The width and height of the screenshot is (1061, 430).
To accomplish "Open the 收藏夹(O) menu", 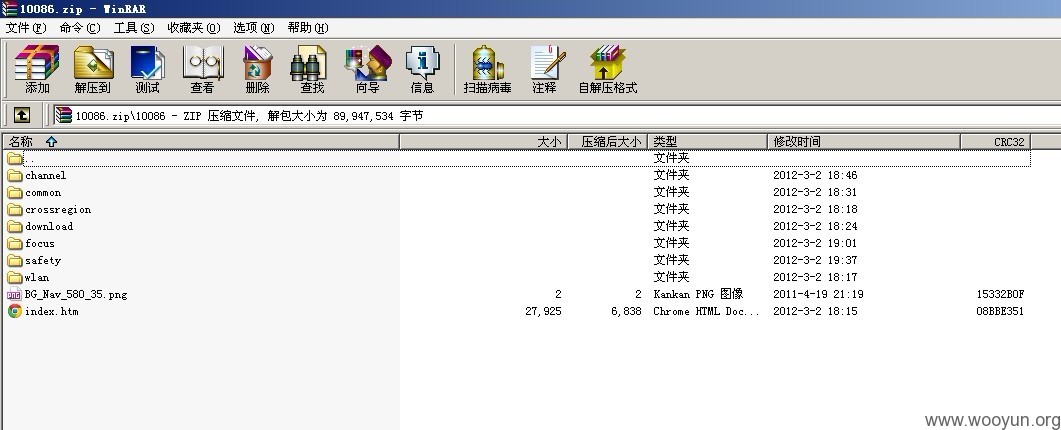I will click(194, 28).
